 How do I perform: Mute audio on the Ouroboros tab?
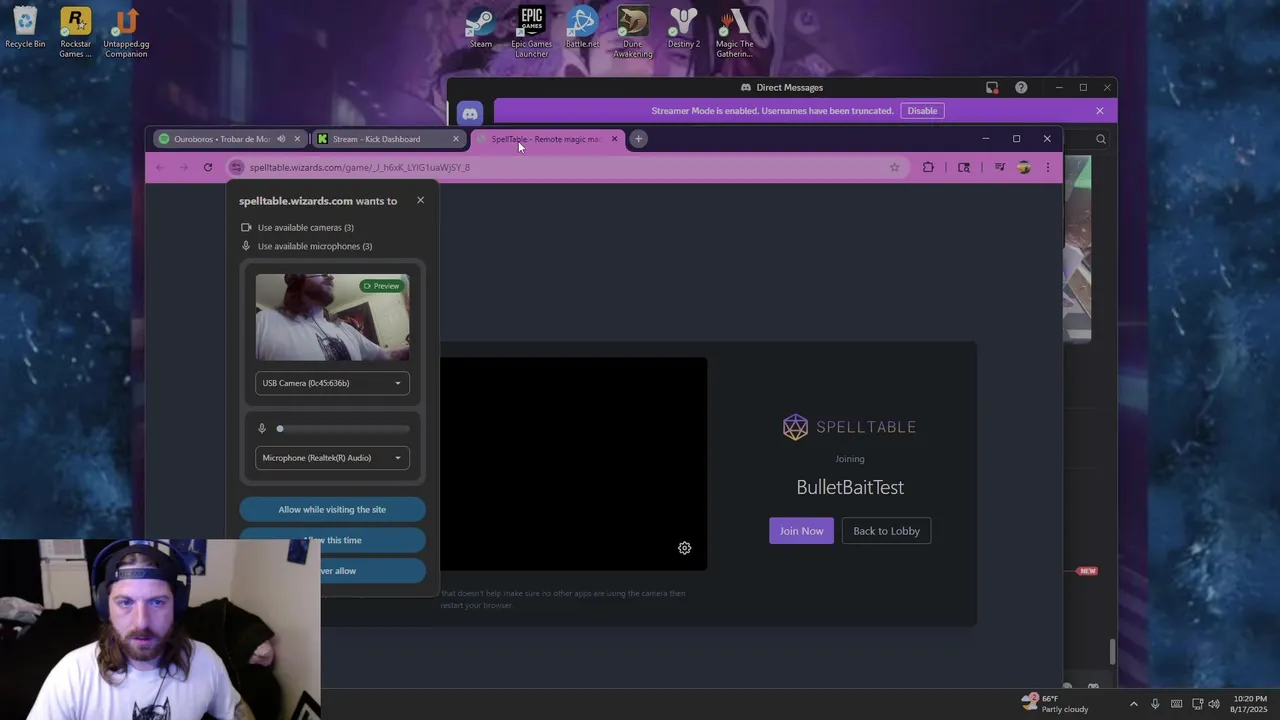click(281, 139)
